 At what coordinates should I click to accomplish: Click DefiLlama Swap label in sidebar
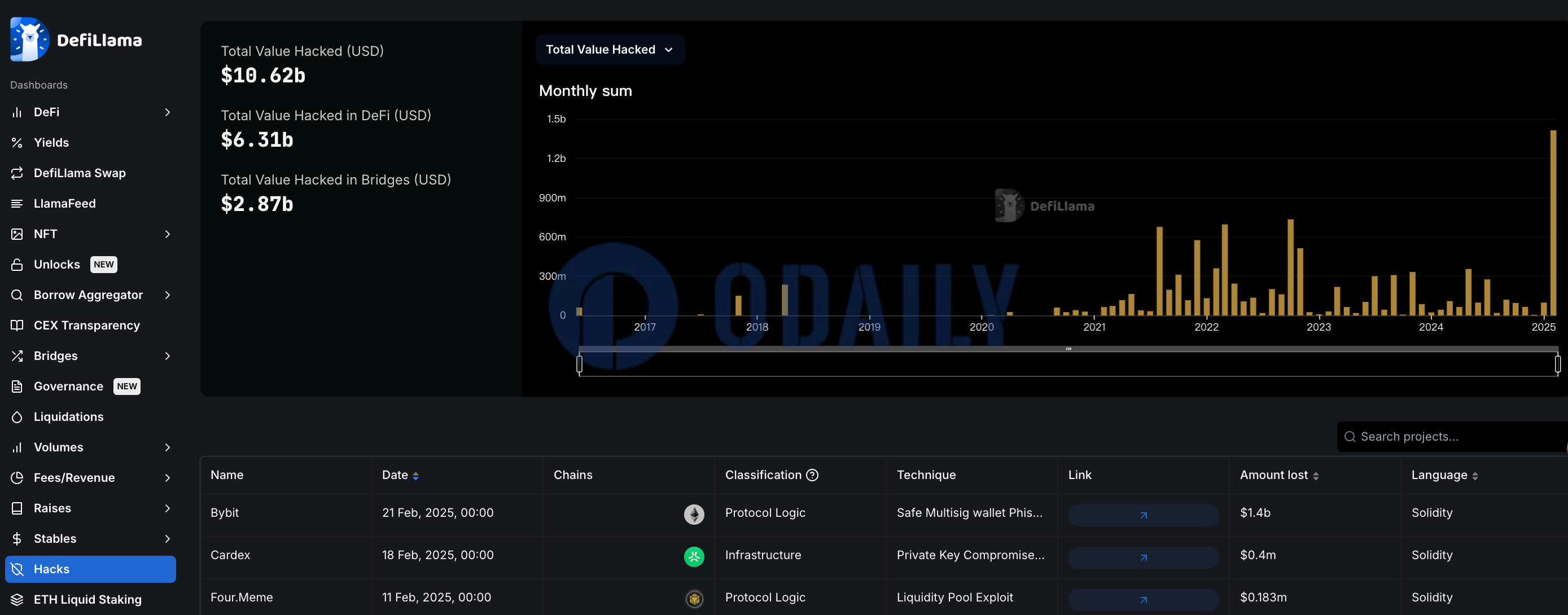(80, 173)
